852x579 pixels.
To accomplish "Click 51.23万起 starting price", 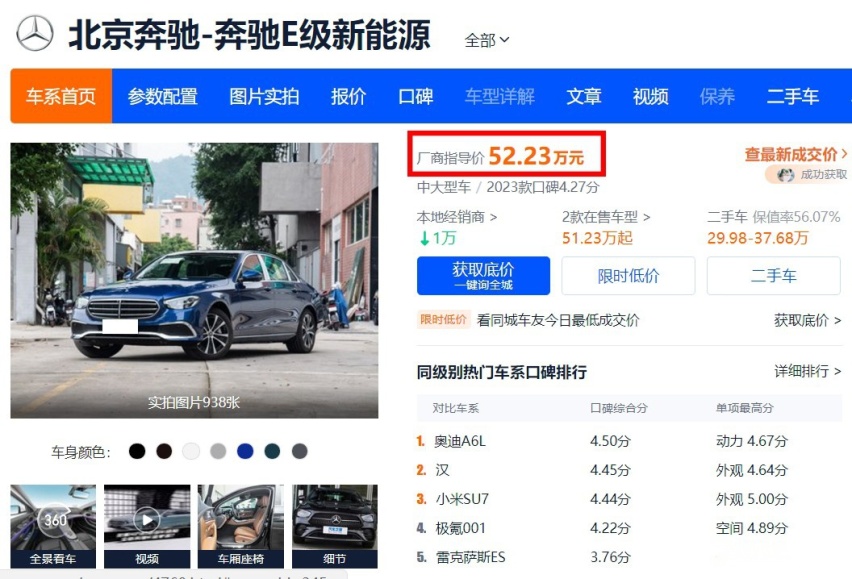I will point(597,238).
